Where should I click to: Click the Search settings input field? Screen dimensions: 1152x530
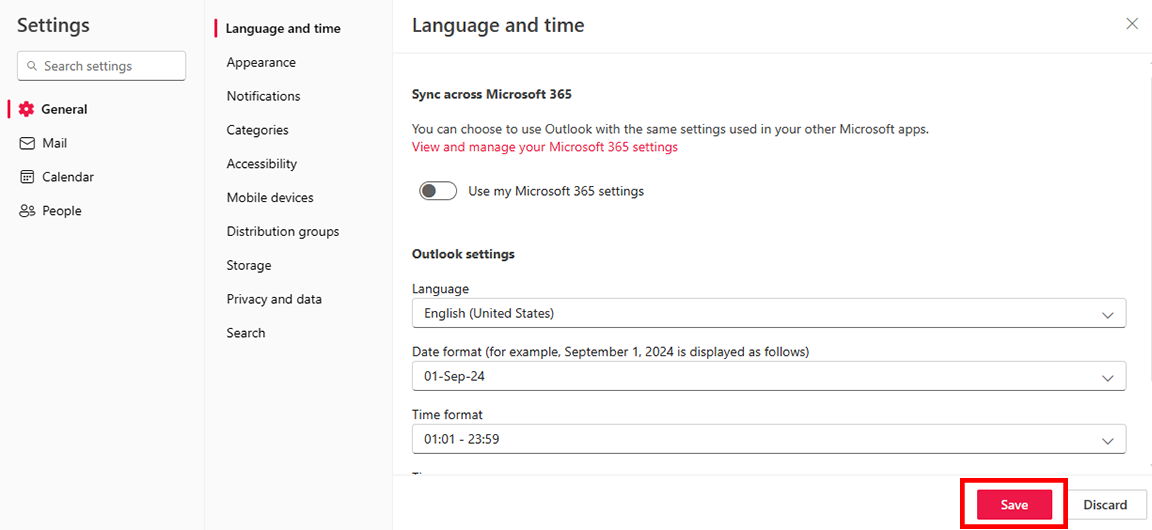tap(110, 66)
